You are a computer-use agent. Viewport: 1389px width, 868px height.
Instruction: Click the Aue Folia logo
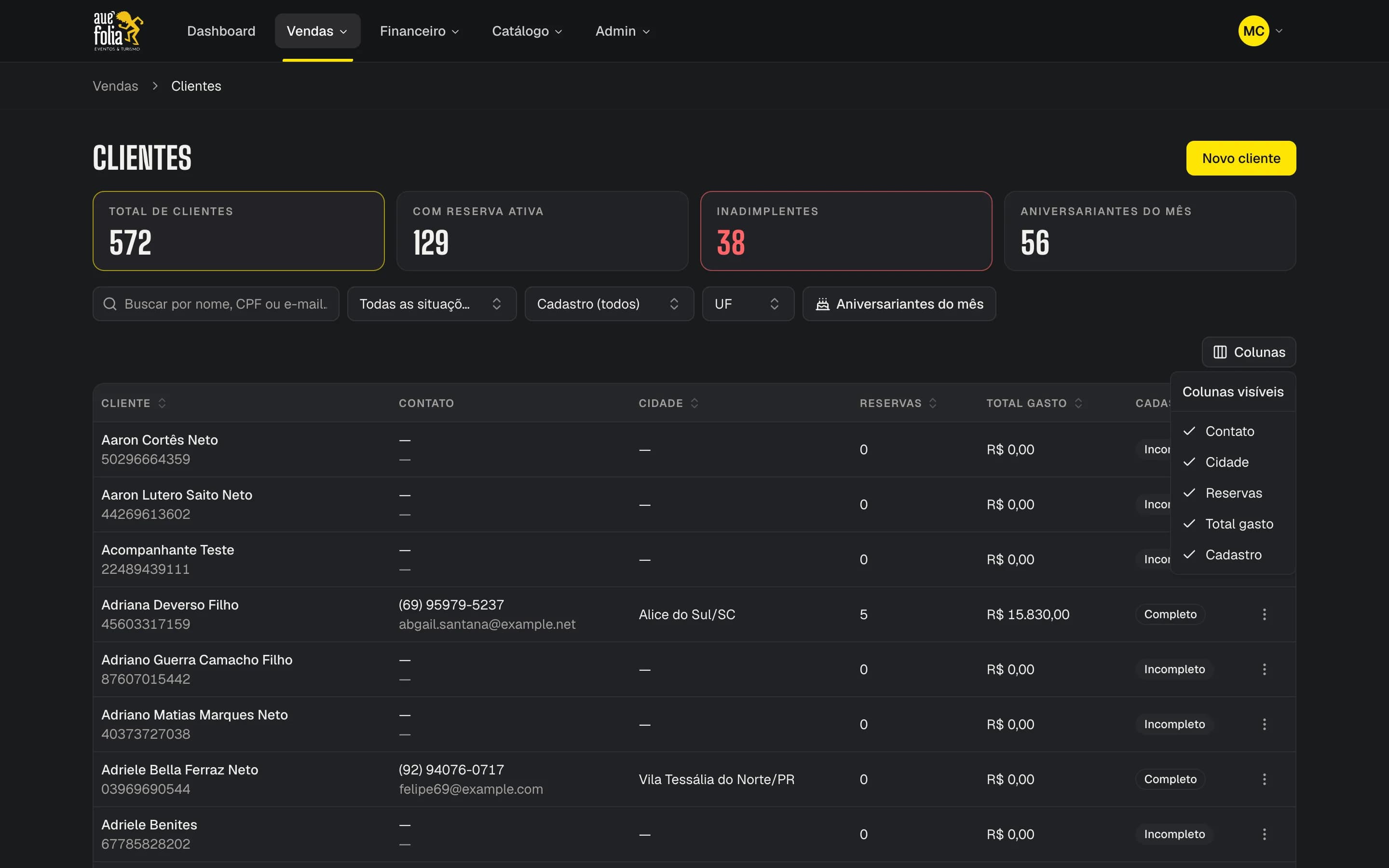pos(118,31)
